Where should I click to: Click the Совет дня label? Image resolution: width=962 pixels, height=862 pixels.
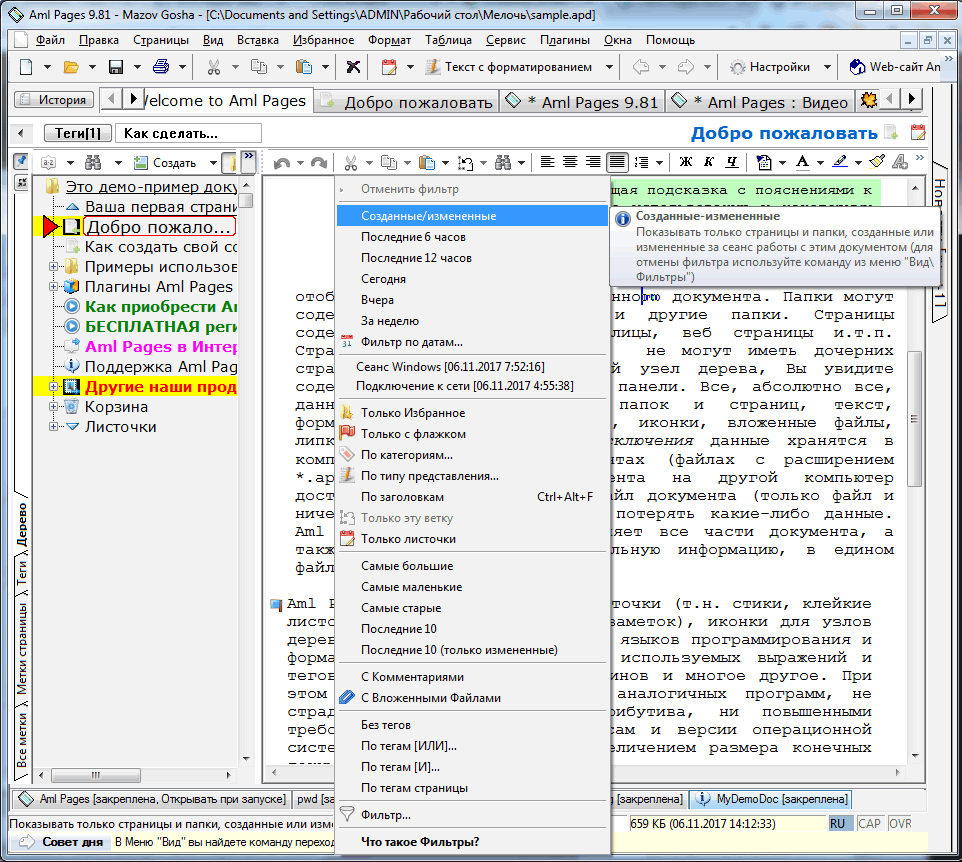[x=72, y=842]
